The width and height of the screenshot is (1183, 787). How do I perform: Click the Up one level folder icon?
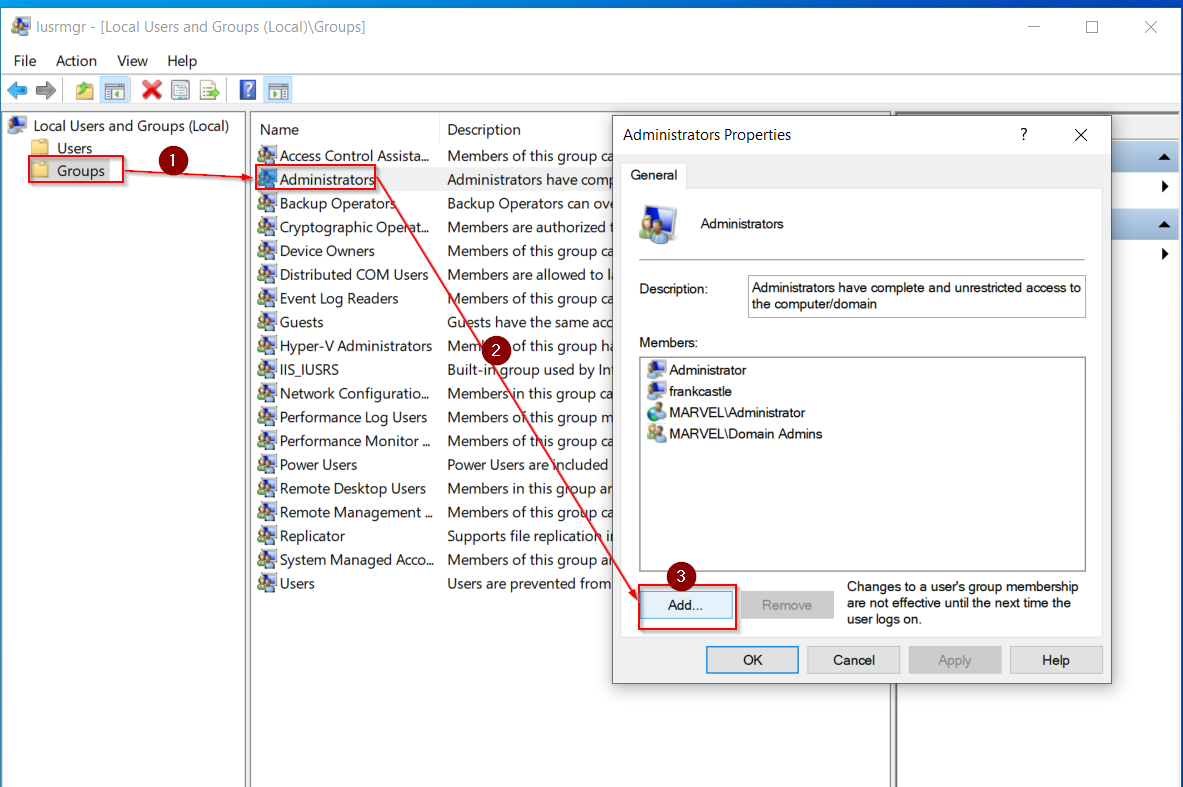84,91
